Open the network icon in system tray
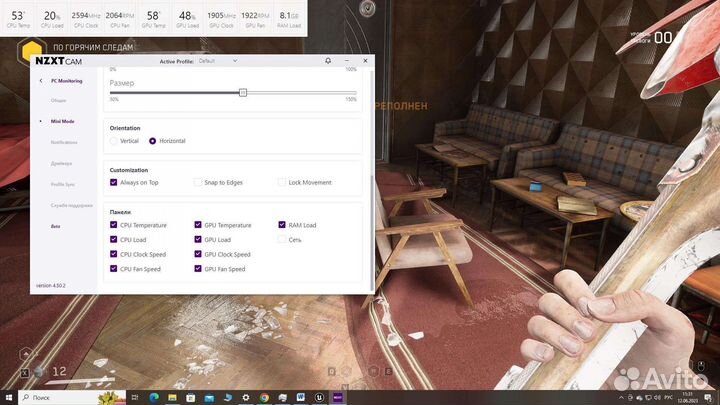The image size is (720, 405). point(648,398)
